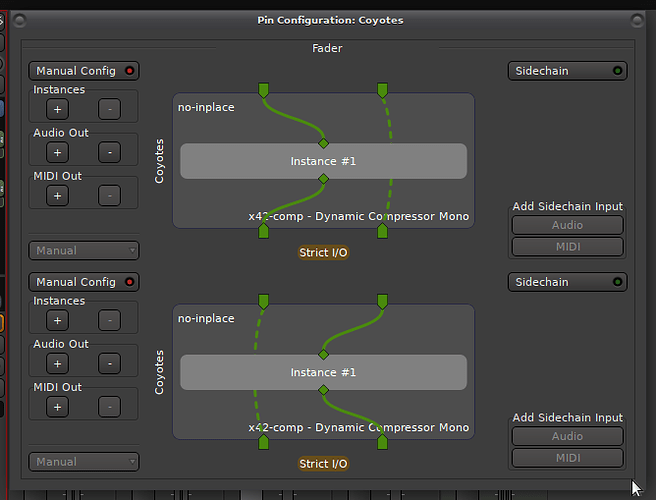Image resolution: width=656 pixels, height=500 pixels.
Task: Click the minus under upper Instances
Action: pyautogui.click(x=110, y=109)
